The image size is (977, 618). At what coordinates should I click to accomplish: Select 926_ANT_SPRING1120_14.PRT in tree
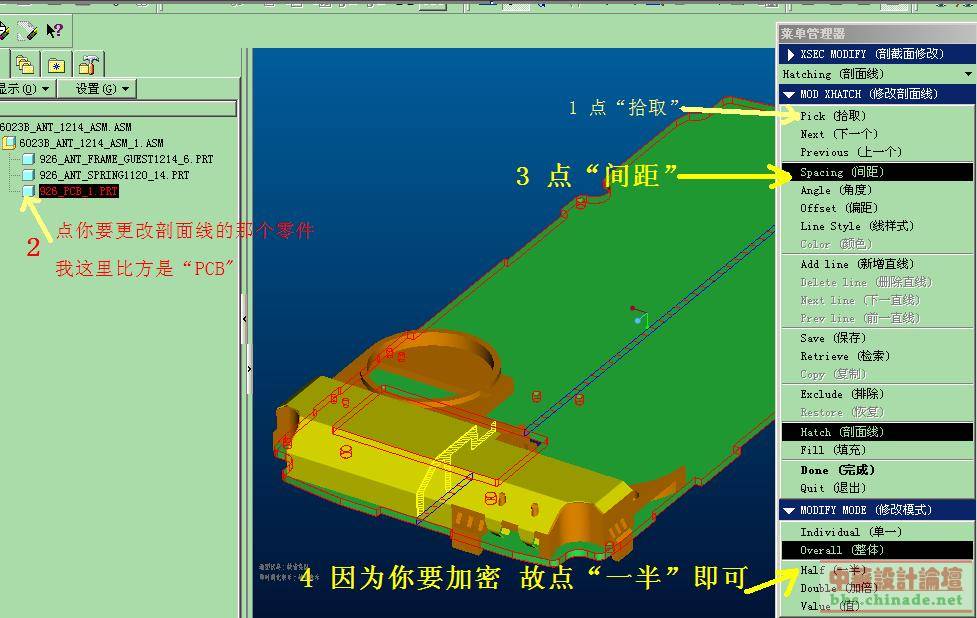click(114, 175)
